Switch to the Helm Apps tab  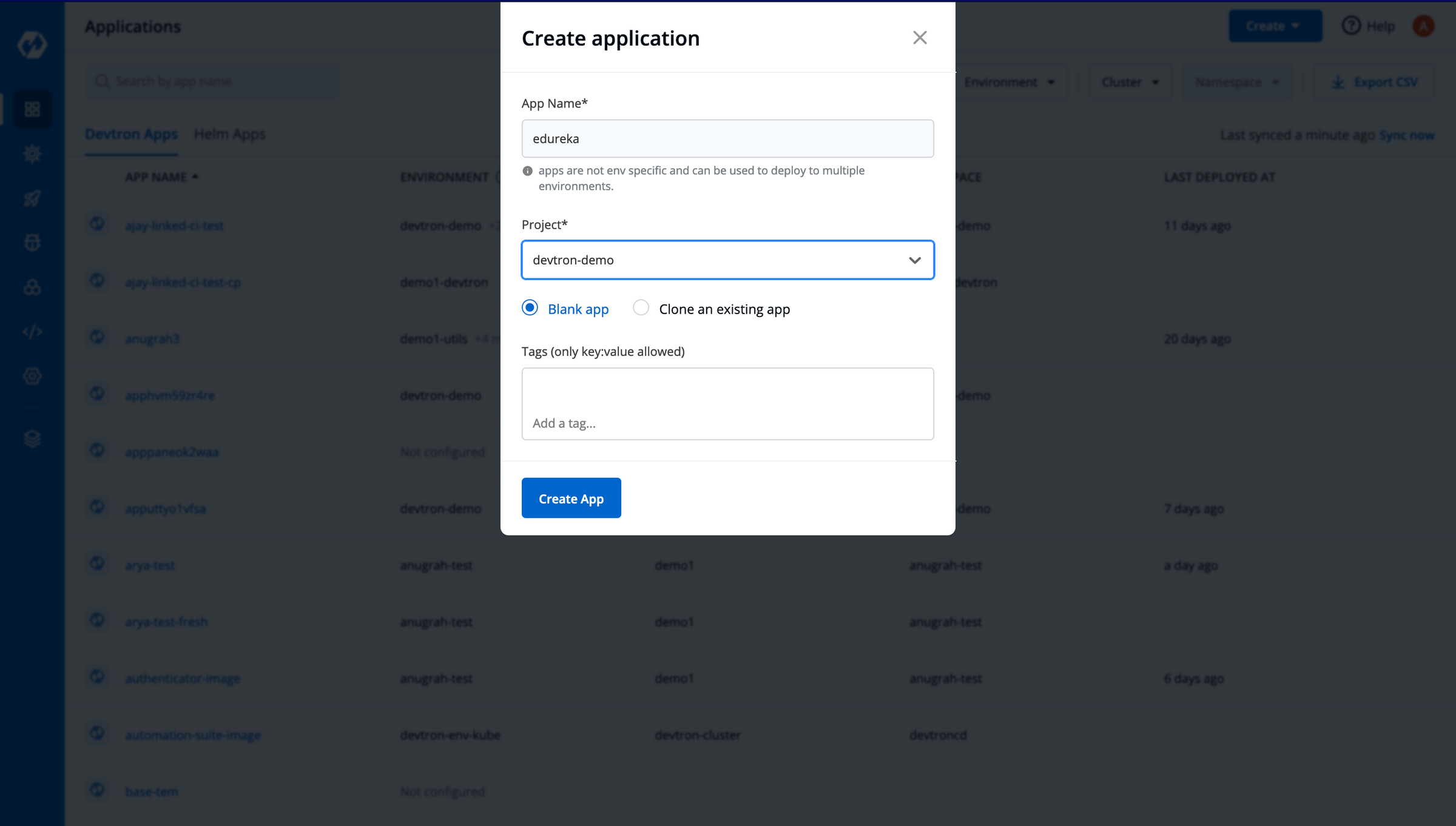pyautogui.click(x=230, y=134)
